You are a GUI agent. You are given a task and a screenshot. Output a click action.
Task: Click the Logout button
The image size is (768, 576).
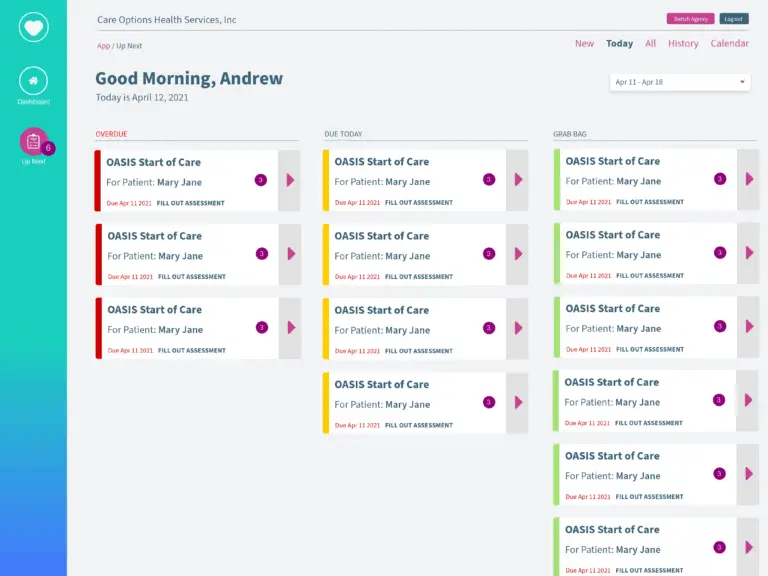733,19
